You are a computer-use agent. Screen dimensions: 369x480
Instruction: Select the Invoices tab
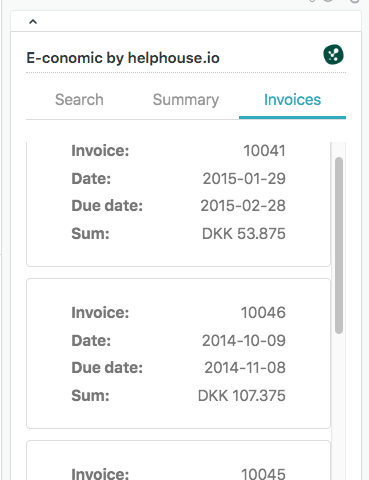click(292, 100)
